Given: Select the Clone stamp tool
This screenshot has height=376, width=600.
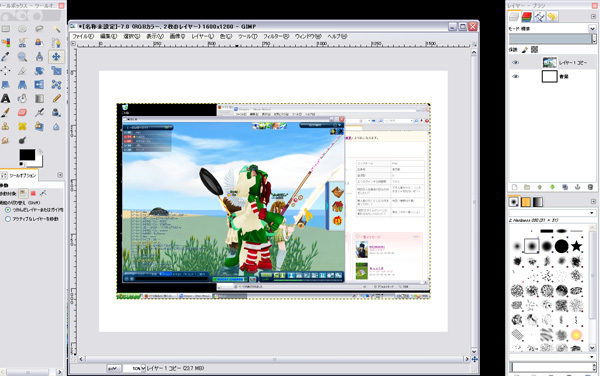Looking at the screenshot, I should click(6, 126).
